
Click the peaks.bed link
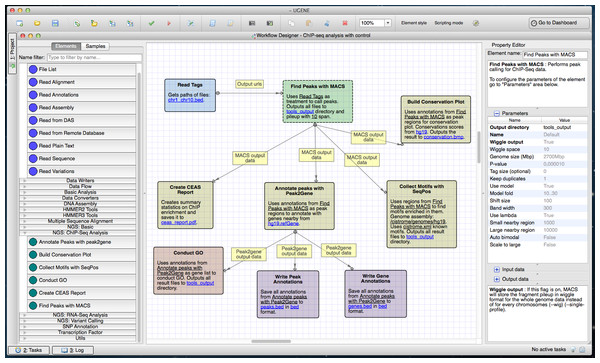pyautogui.click(x=272, y=307)
